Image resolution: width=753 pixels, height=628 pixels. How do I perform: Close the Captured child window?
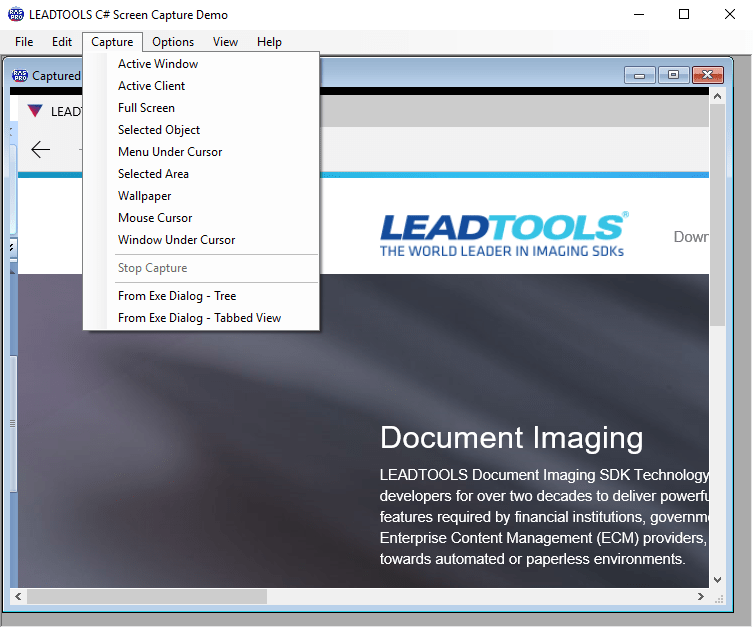[x=708, y=75]
